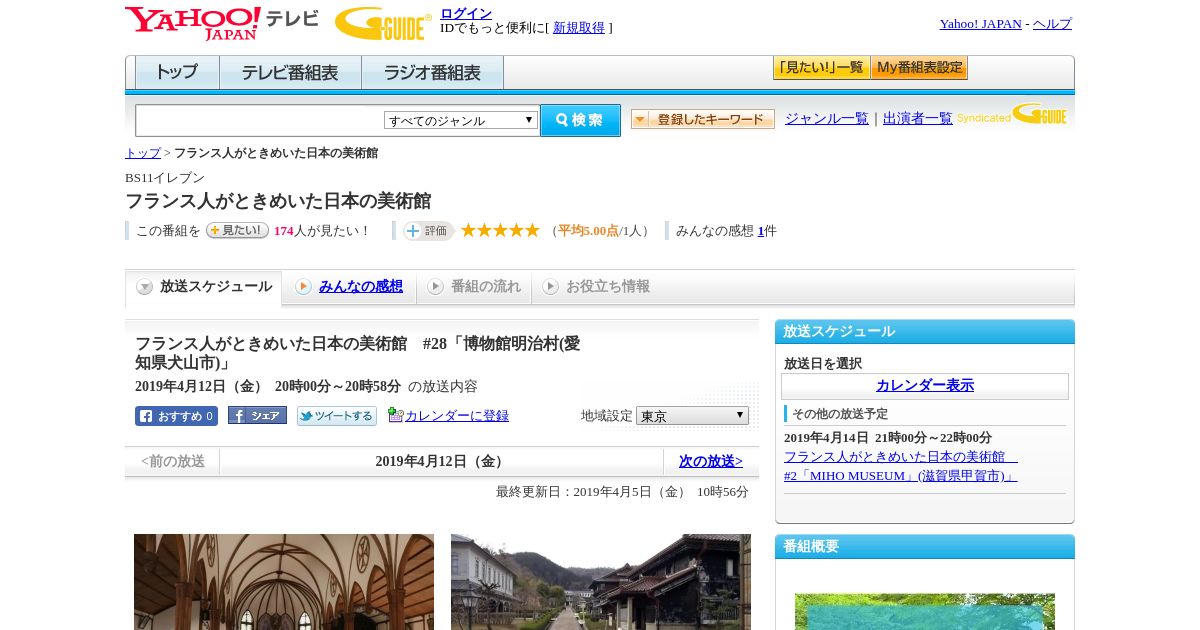Click the 番組の流れ tab play icon

(x=436, y=287)
